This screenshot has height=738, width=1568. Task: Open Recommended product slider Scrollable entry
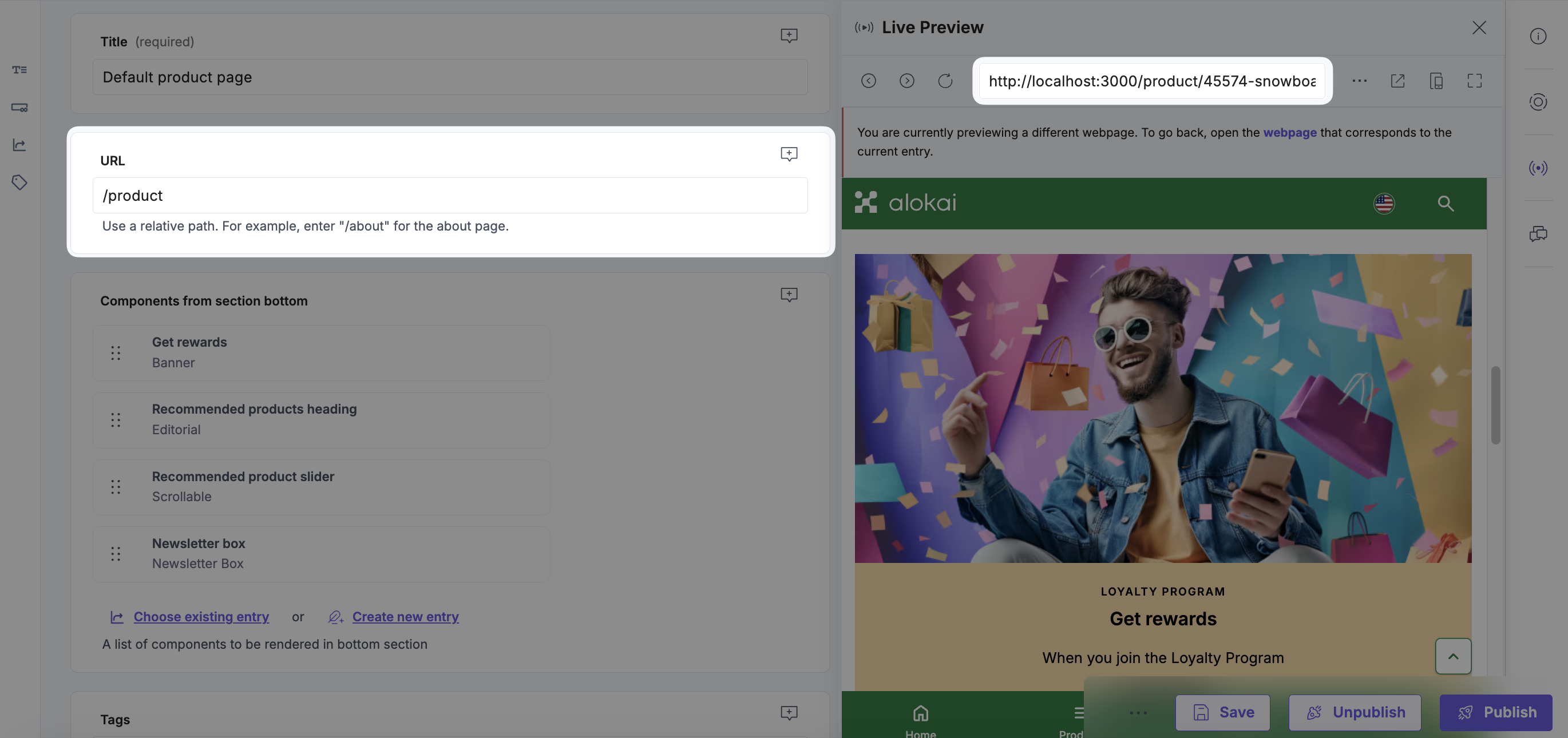[x=322, y=487]
